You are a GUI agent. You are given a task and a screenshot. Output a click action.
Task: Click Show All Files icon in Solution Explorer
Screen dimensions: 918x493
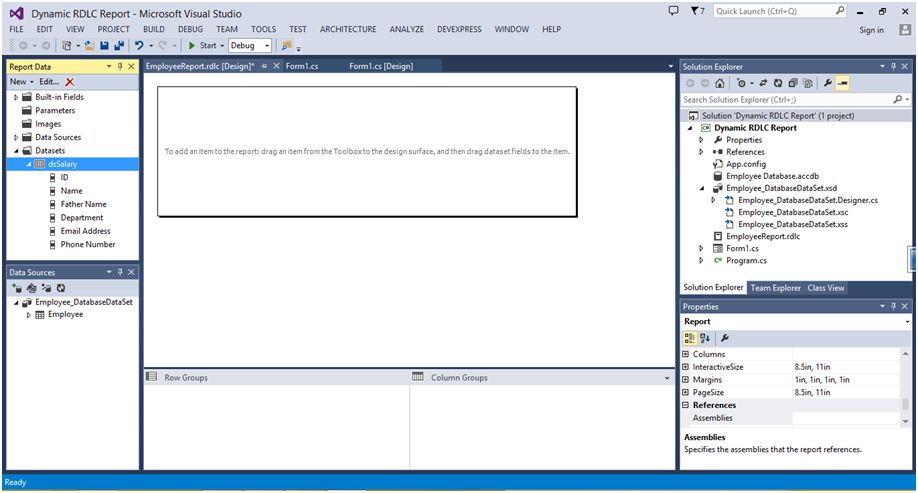click(807, 83)
